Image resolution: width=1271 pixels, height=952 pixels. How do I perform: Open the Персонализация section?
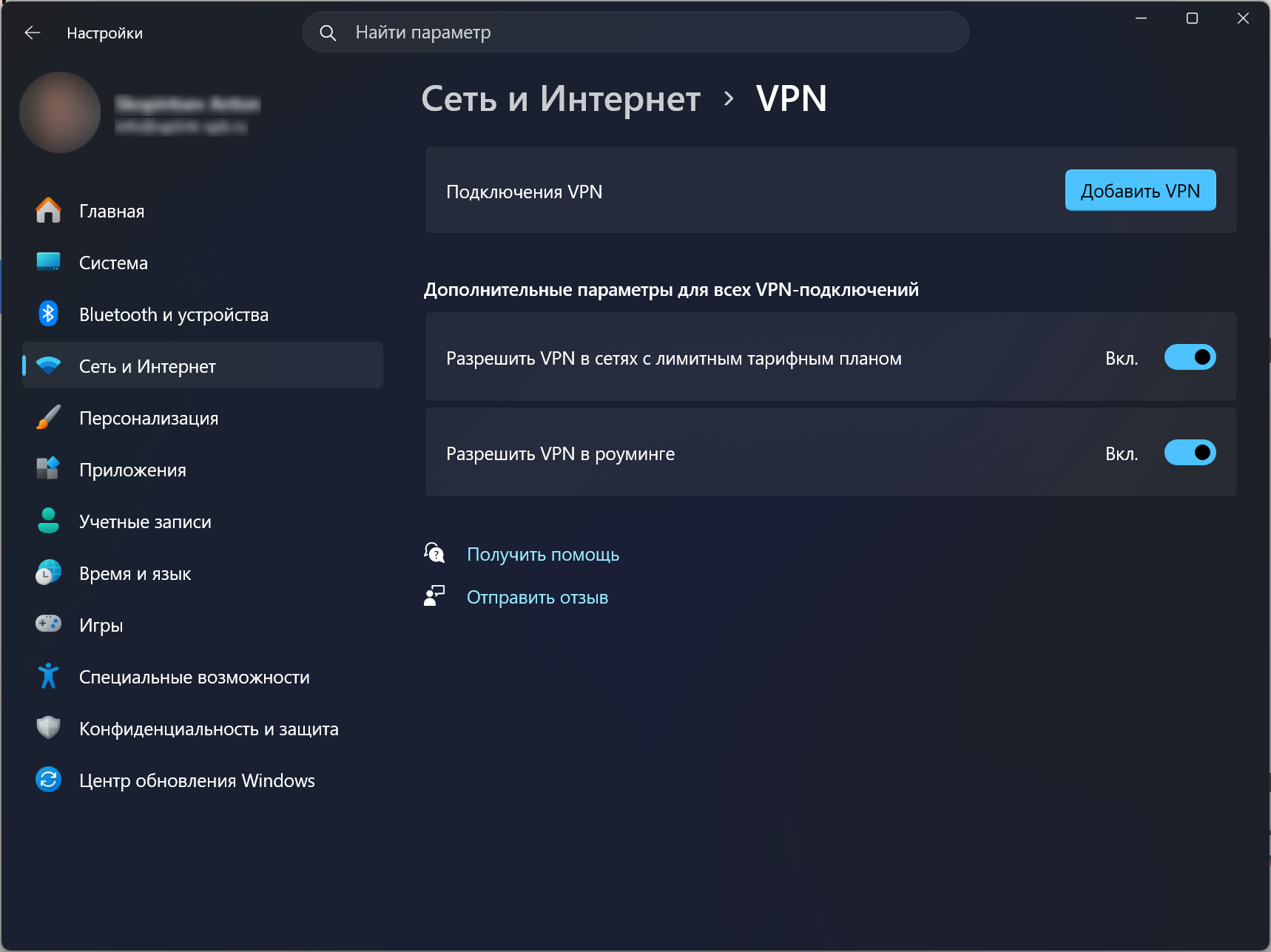[x=203, y=418]
